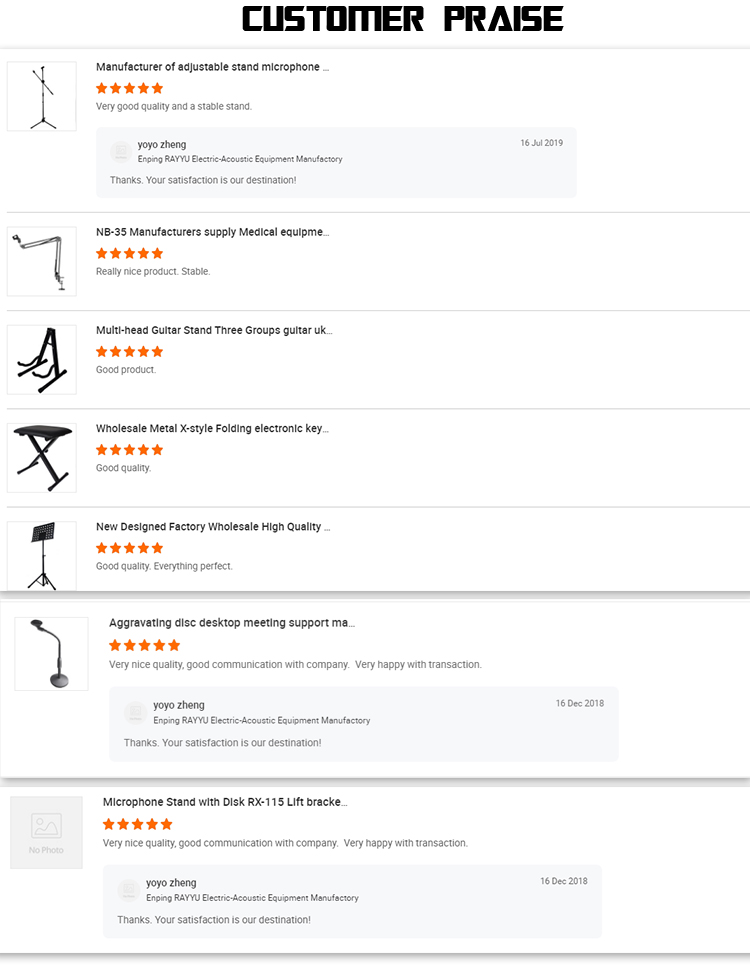Click the music sheet stand thumbnail
Image resolution: width=750 pixels, height=965 pixels.
[42, 555]
